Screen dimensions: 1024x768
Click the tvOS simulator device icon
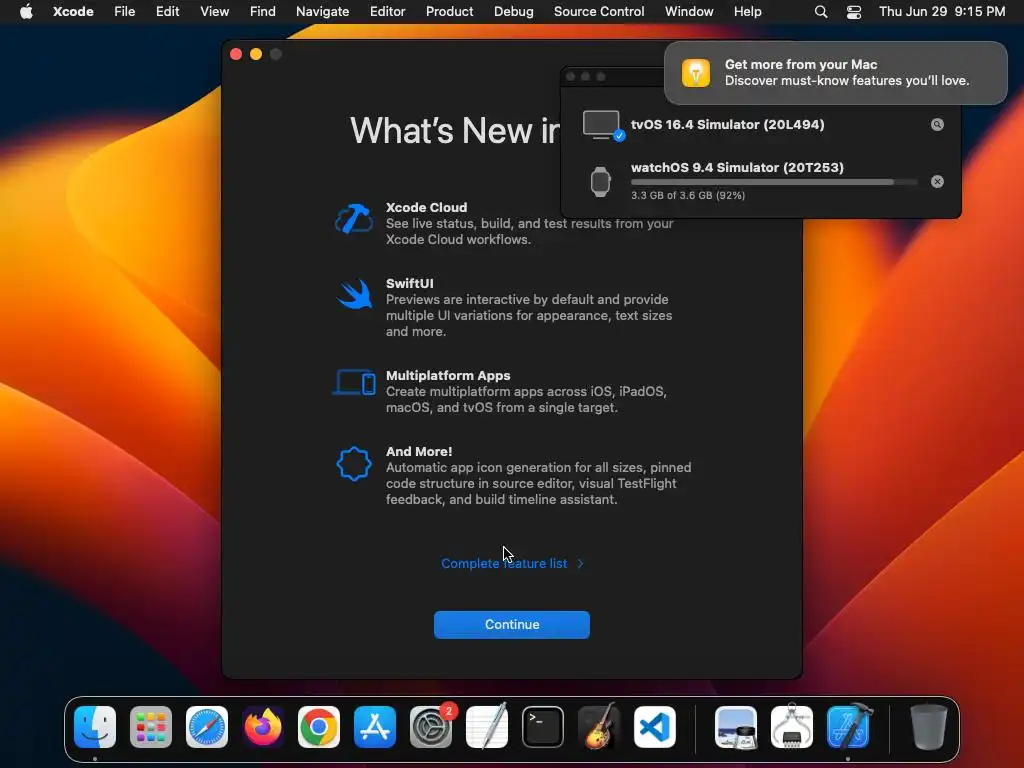[x=601, y=125]
